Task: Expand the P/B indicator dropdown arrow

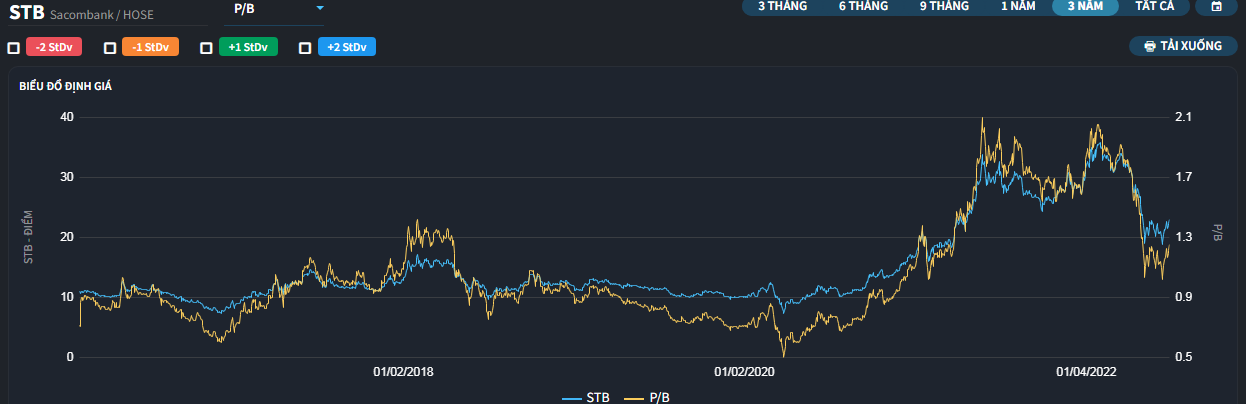Action: (x=319, y=9)
